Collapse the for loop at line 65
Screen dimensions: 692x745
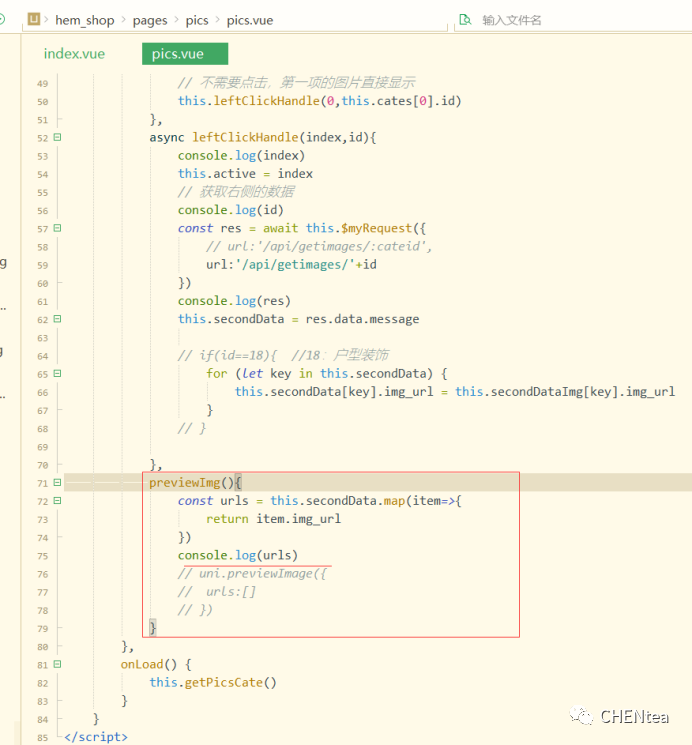coord(57,373)
